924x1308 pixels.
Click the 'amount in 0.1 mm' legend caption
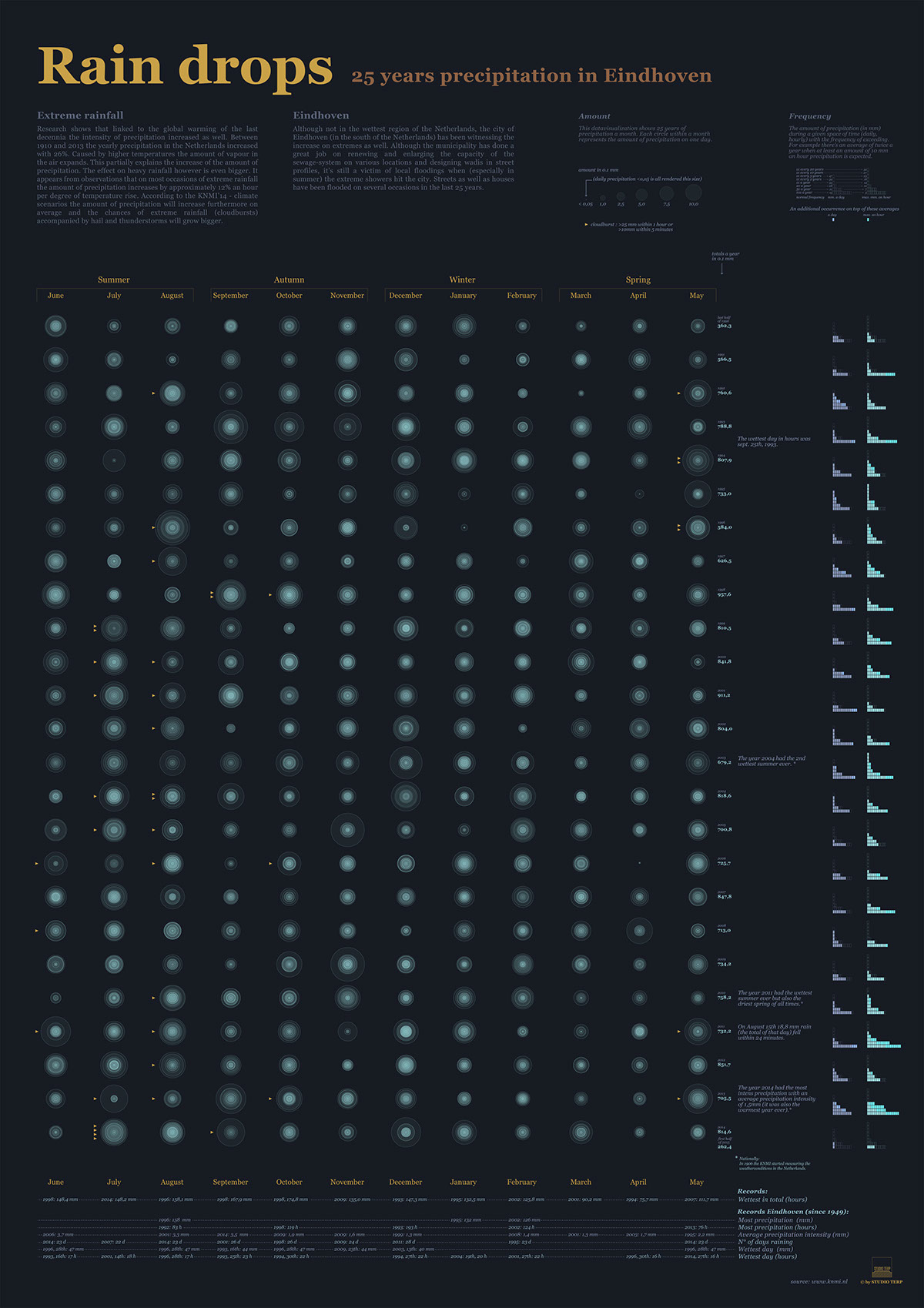click(598, 170)
